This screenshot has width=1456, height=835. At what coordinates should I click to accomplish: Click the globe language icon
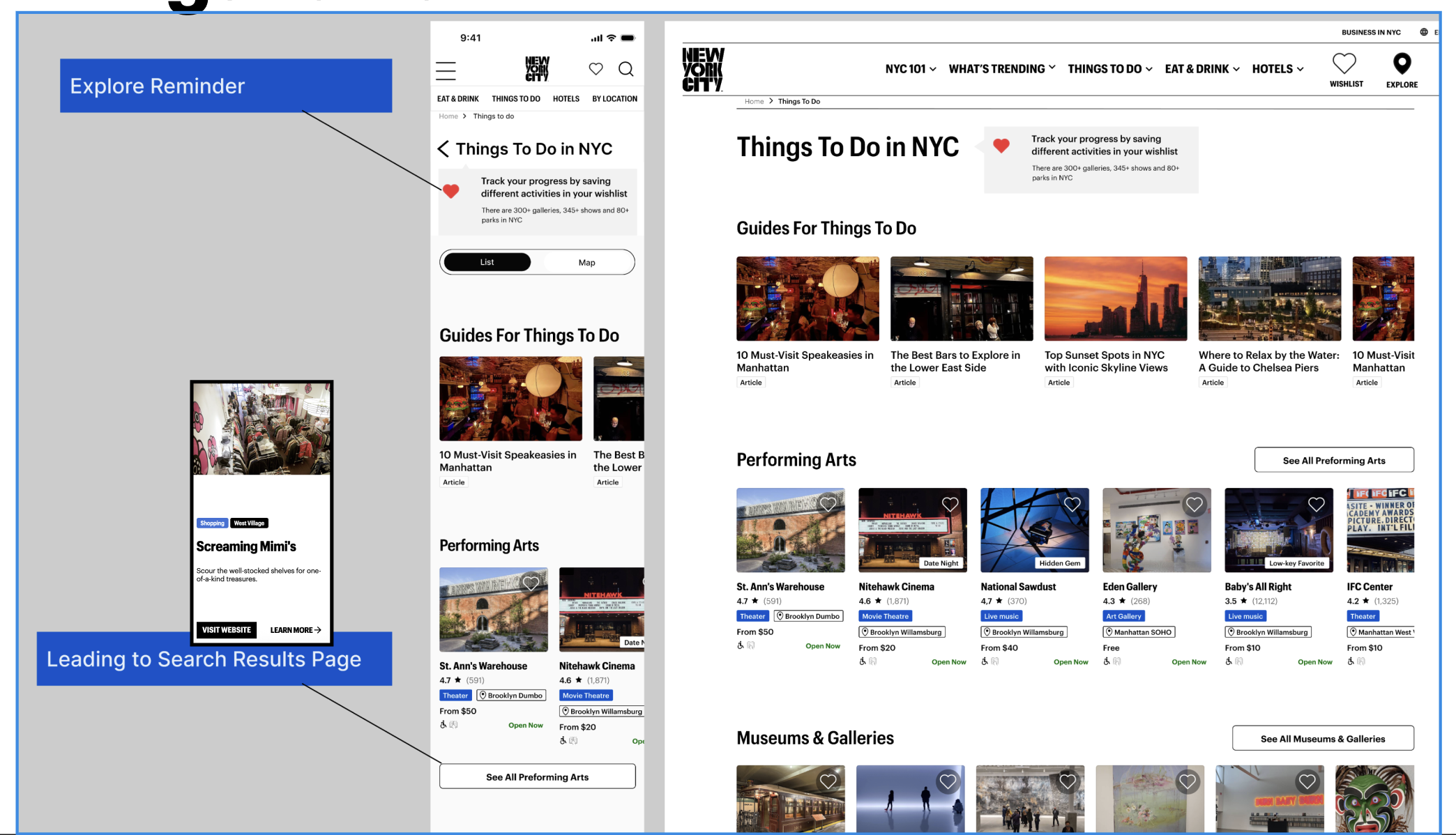pos(1424,32)
